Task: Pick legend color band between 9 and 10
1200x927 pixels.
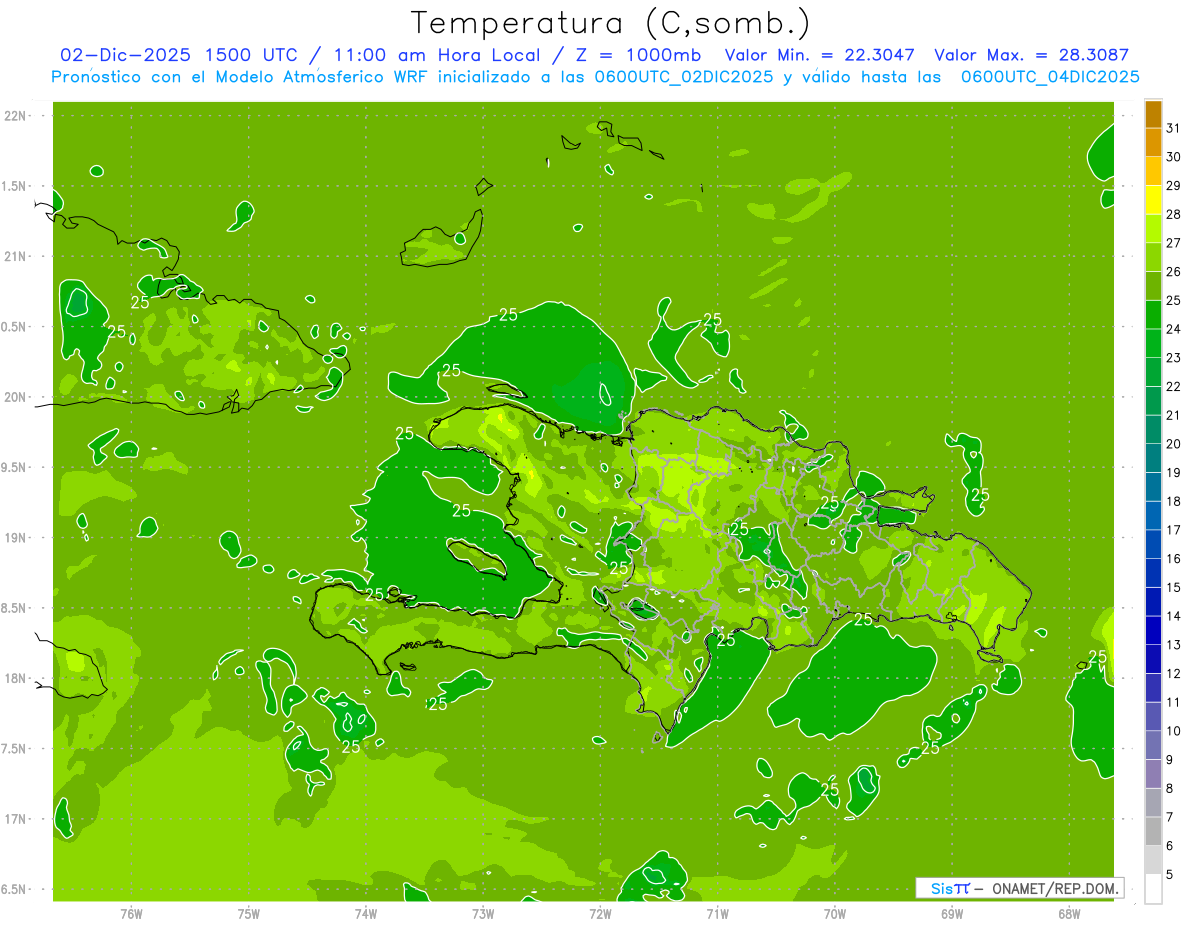Action: click(x=1153, y=745)
